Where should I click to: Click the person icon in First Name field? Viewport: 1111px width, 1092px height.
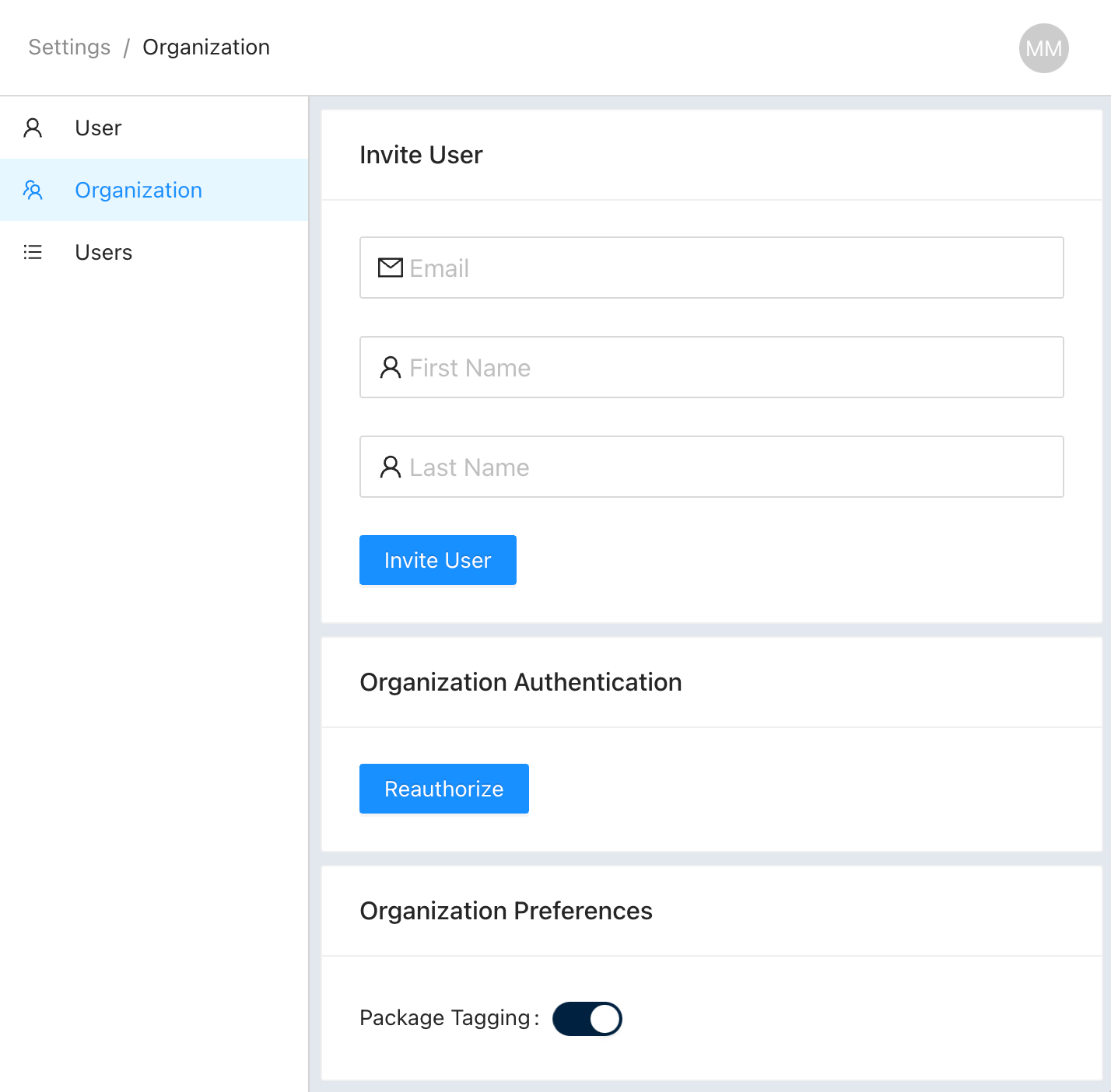click(x=391, y=367)
